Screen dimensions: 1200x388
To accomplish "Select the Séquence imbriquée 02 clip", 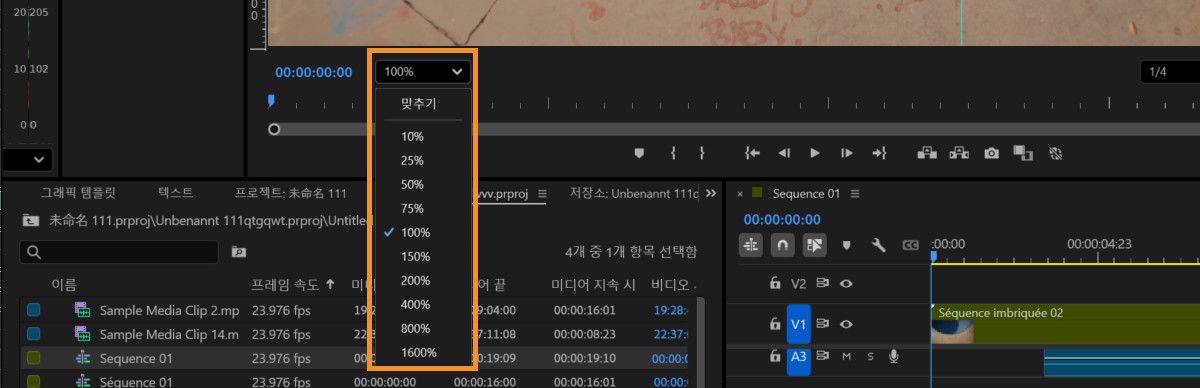I will pyautogui.click(x=1065, y=323).
